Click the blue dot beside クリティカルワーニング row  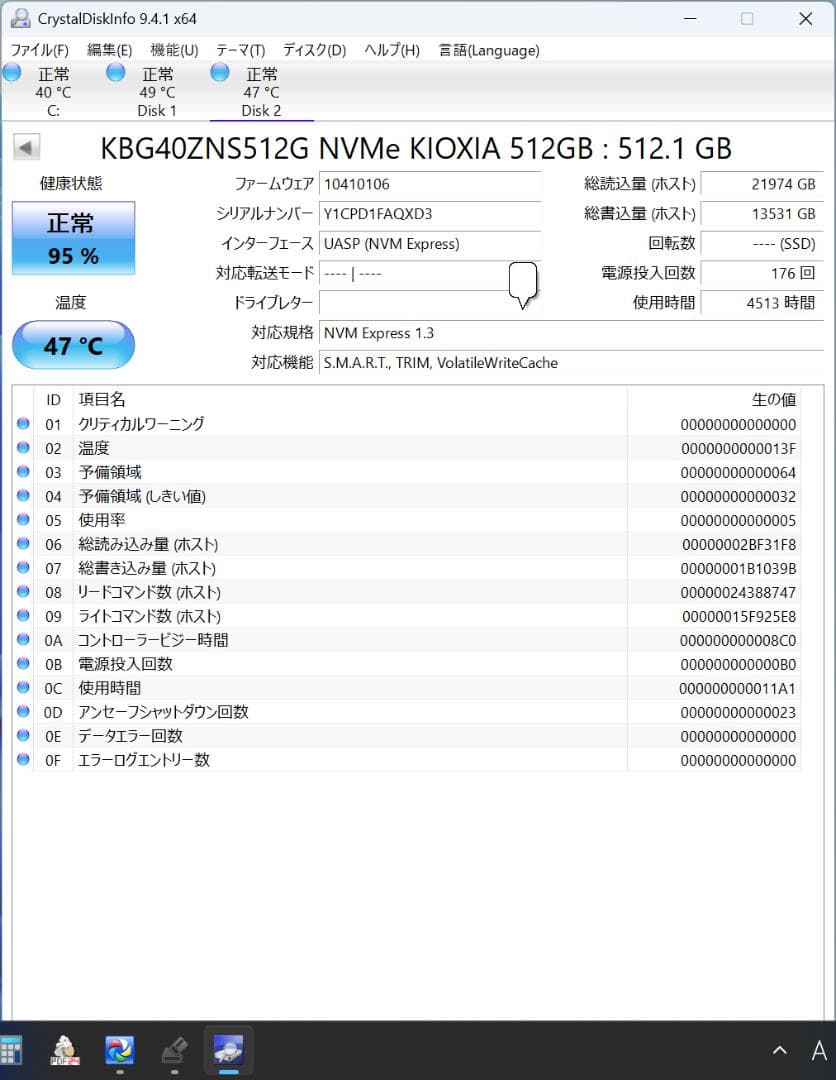23,423
